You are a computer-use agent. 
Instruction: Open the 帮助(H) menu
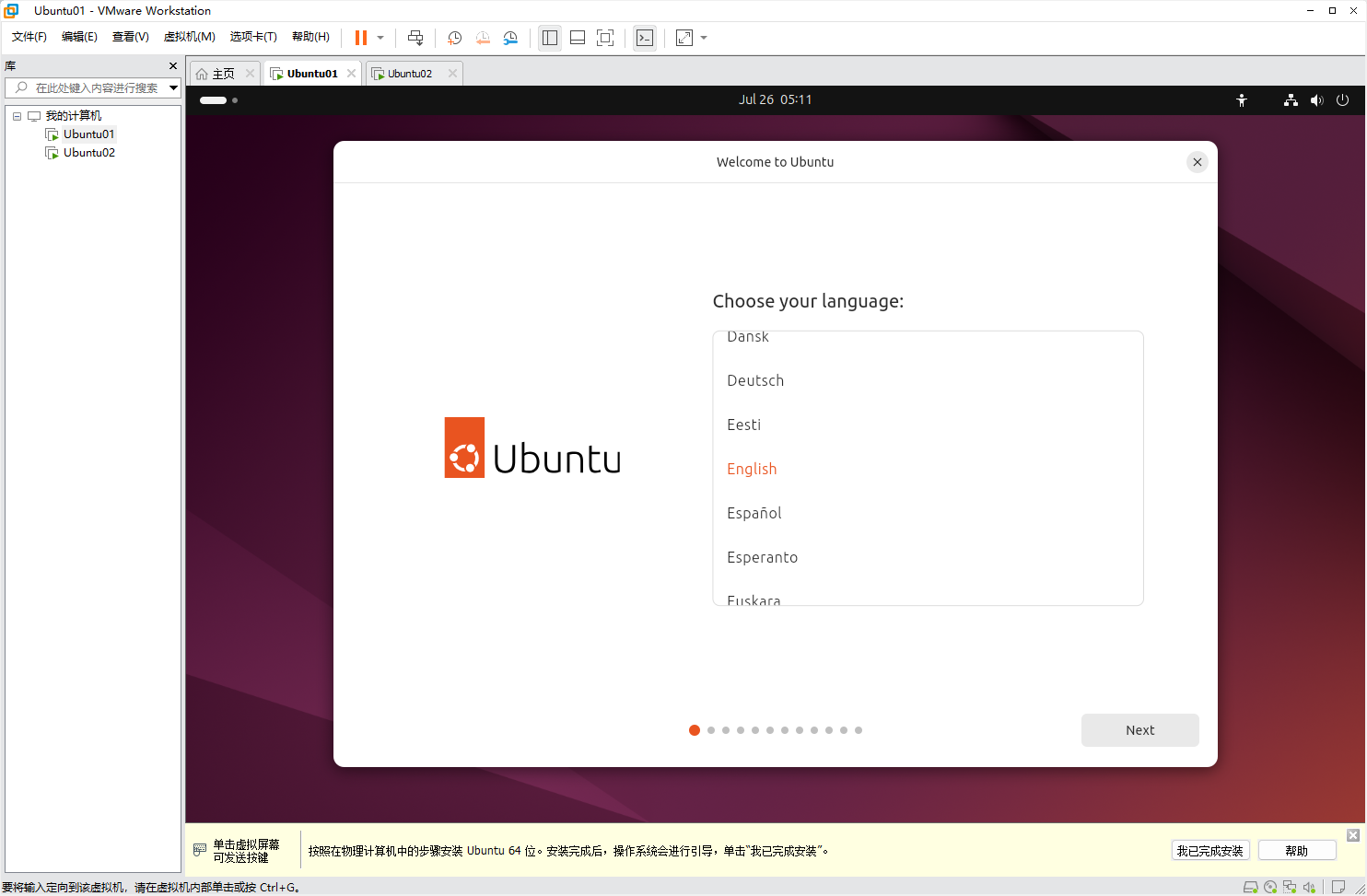[310, 37]
